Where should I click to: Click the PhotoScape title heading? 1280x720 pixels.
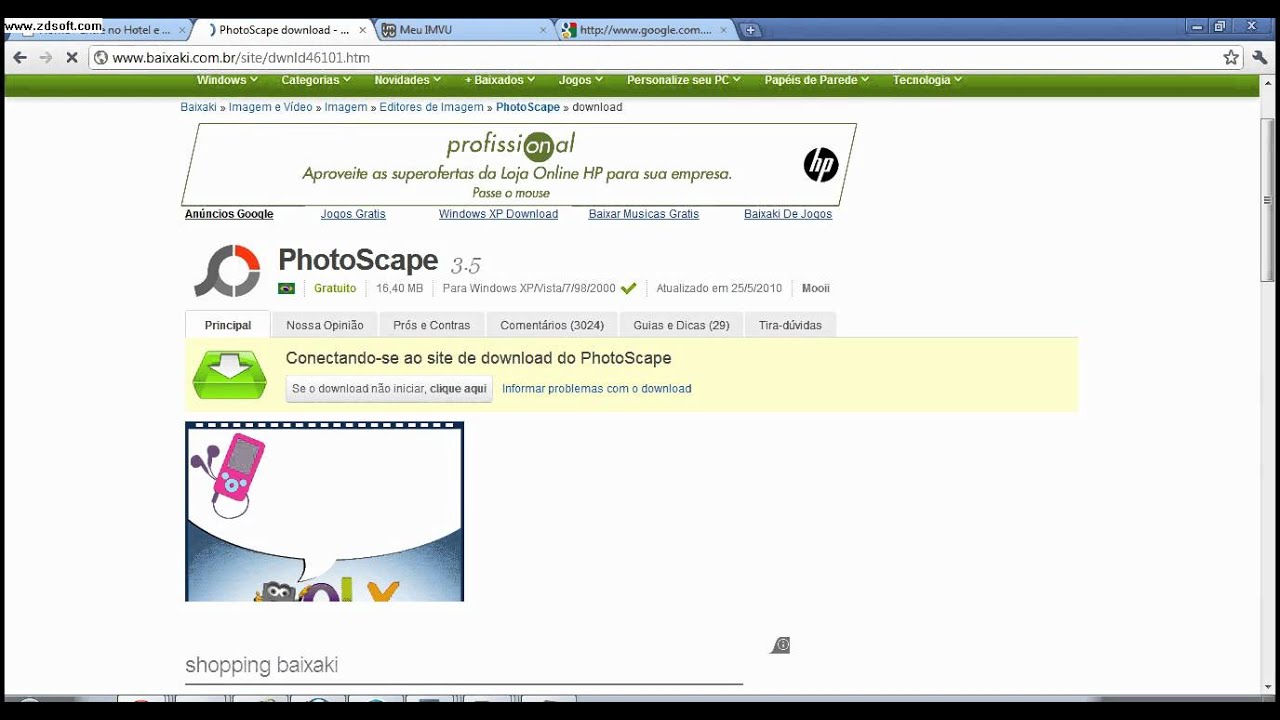[x=358, y=260]
